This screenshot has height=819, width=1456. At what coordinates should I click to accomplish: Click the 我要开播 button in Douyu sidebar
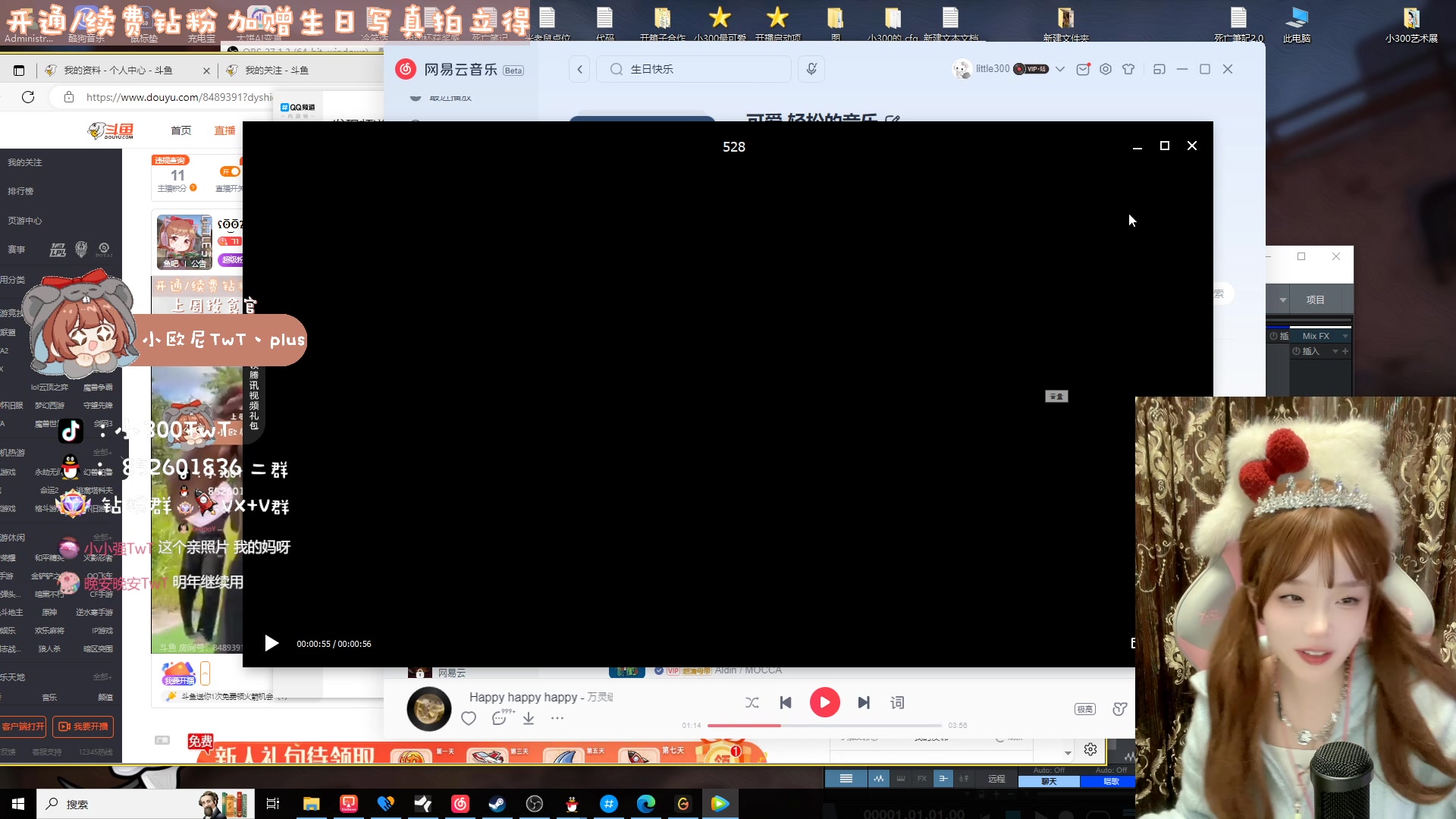click(x=83, y=726)
